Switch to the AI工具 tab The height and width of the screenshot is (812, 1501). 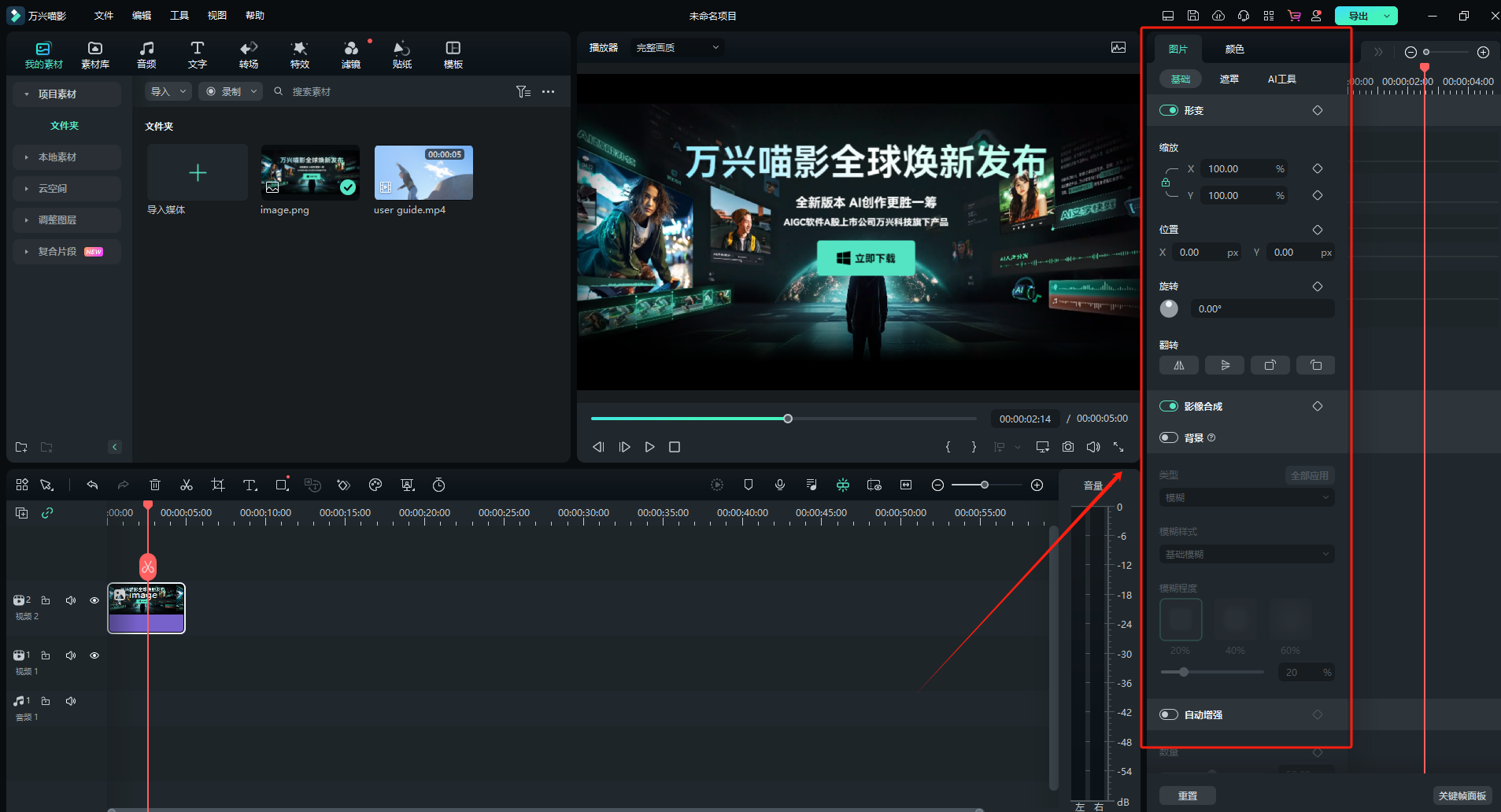click(x=1282, y=79)
